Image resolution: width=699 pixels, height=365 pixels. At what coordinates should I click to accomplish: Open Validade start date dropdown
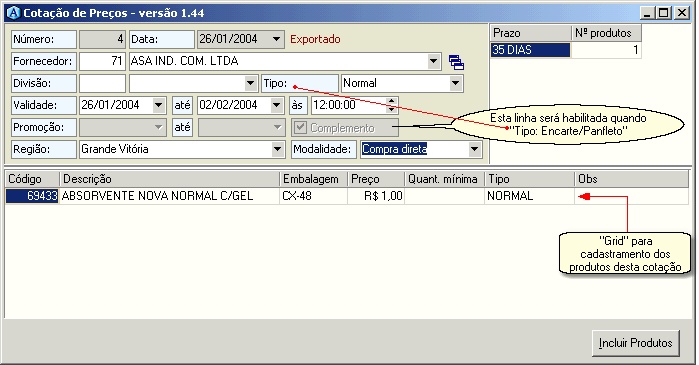click(x=159, y=106)
